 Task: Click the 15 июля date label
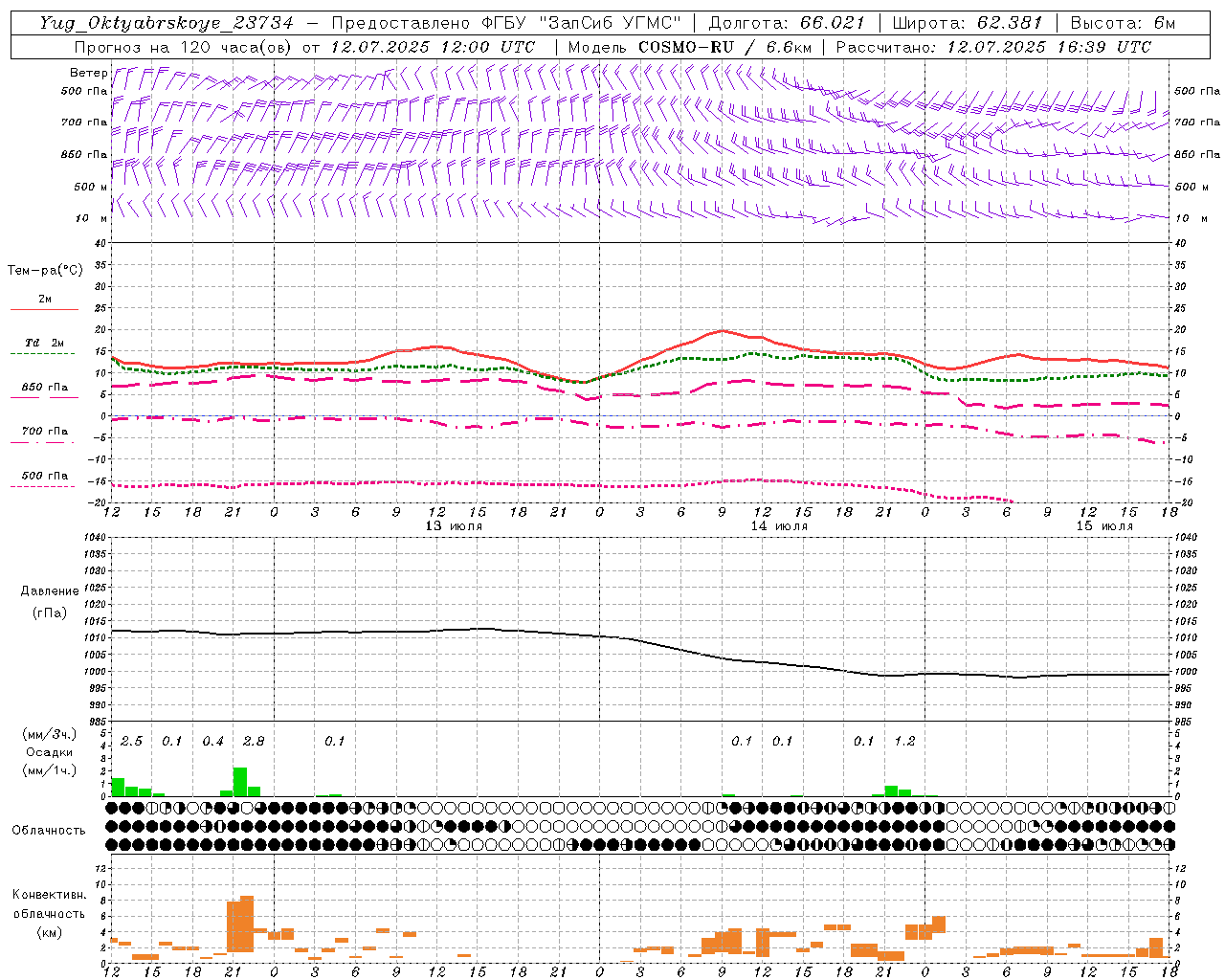[1104, 526]
